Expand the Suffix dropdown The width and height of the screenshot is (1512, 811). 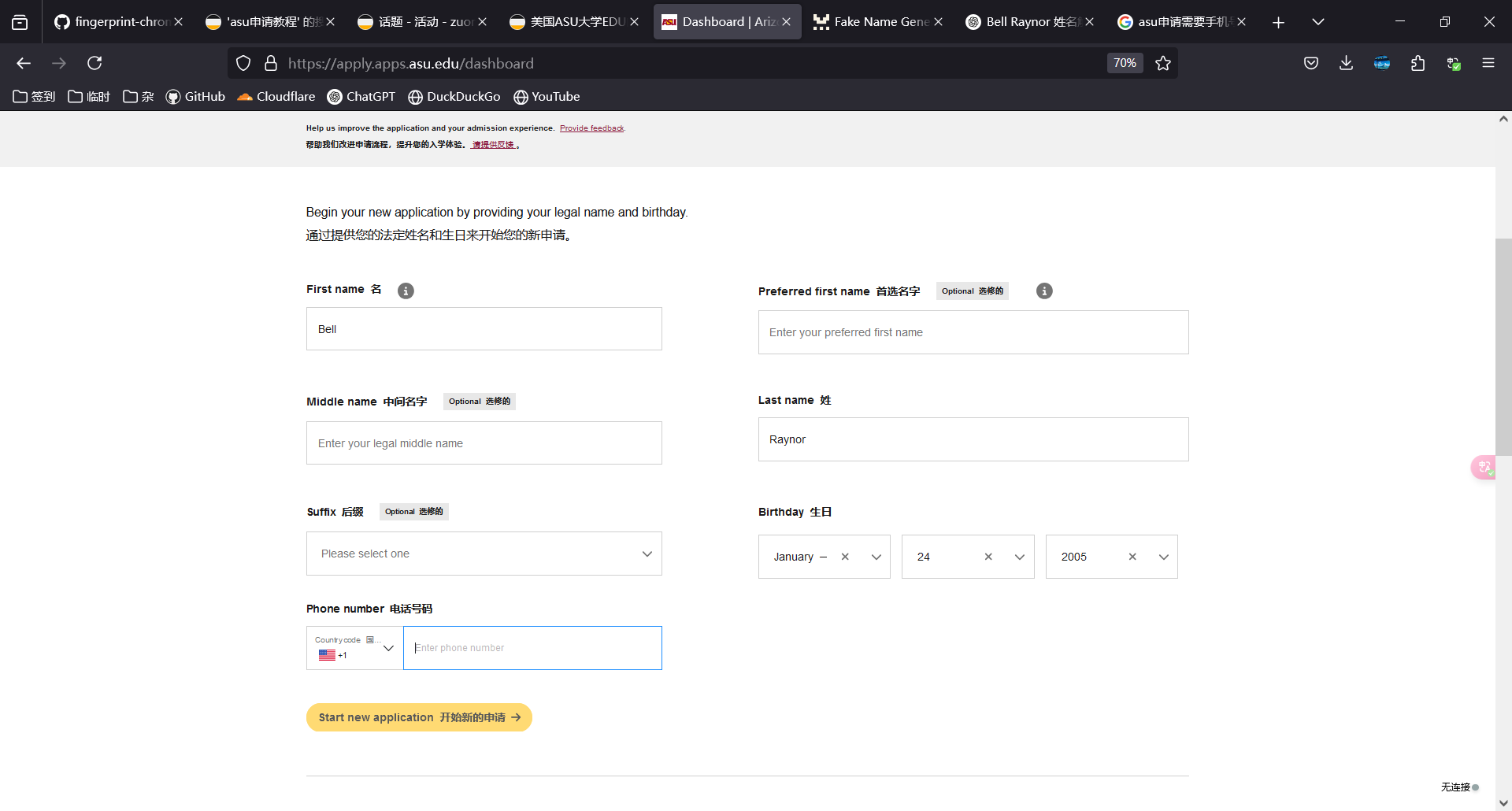(484, 554)
